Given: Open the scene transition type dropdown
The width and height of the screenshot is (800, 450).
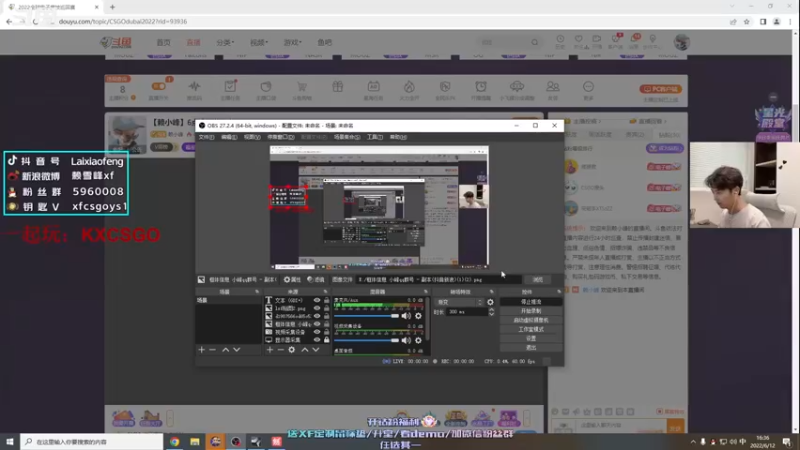Looking at the screenshot, I should [x=459, y=302].
